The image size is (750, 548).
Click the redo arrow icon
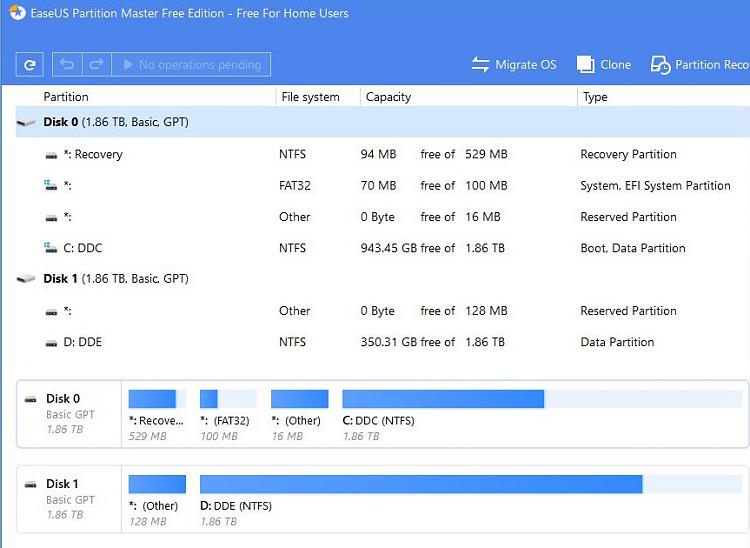(x=97, y=64)
